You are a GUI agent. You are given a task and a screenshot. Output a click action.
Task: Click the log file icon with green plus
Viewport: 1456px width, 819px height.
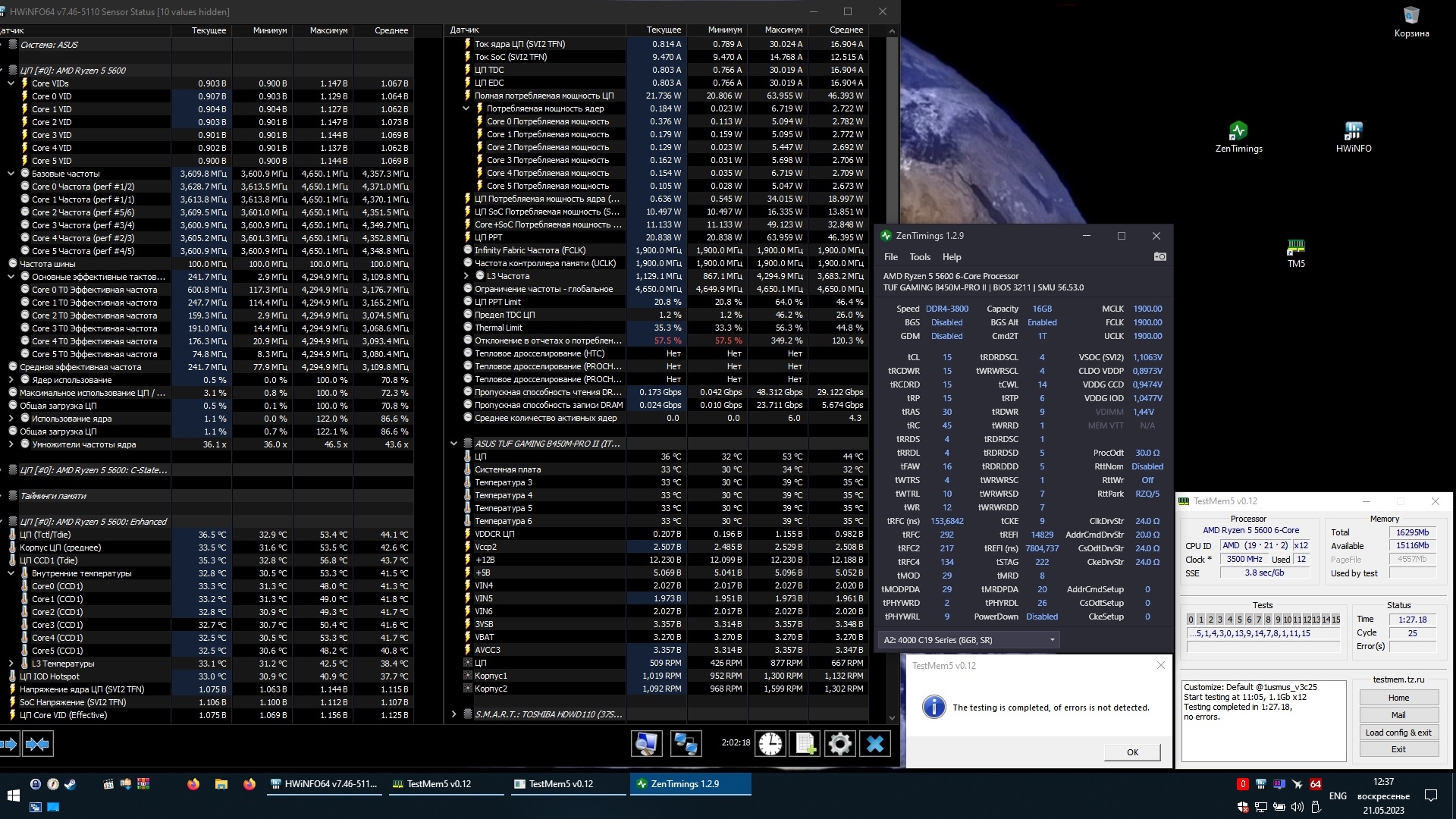tap(805, 744)
